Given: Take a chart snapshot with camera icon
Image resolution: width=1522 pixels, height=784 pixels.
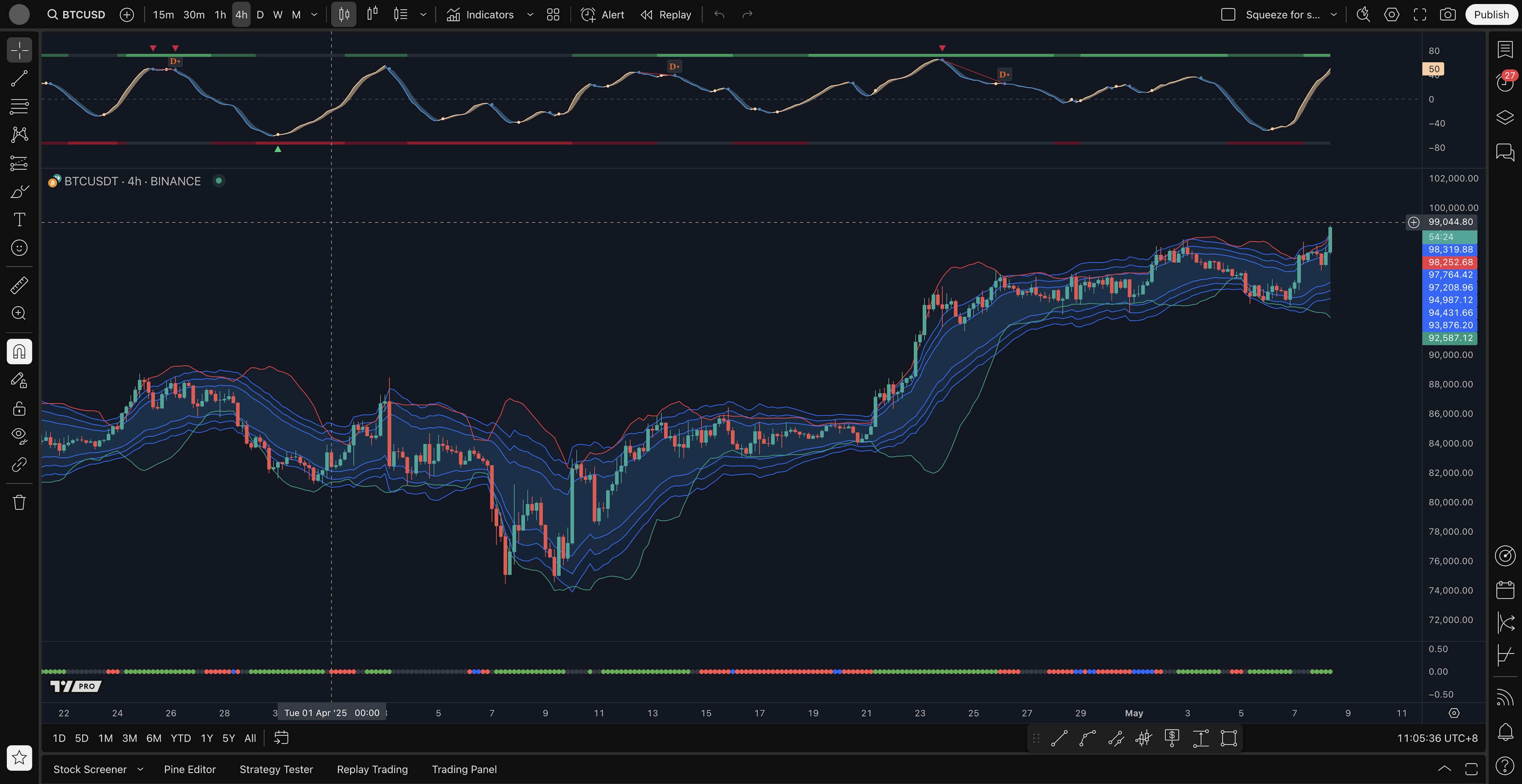Looking at the screenshot, I should [x=1447, y=15].
